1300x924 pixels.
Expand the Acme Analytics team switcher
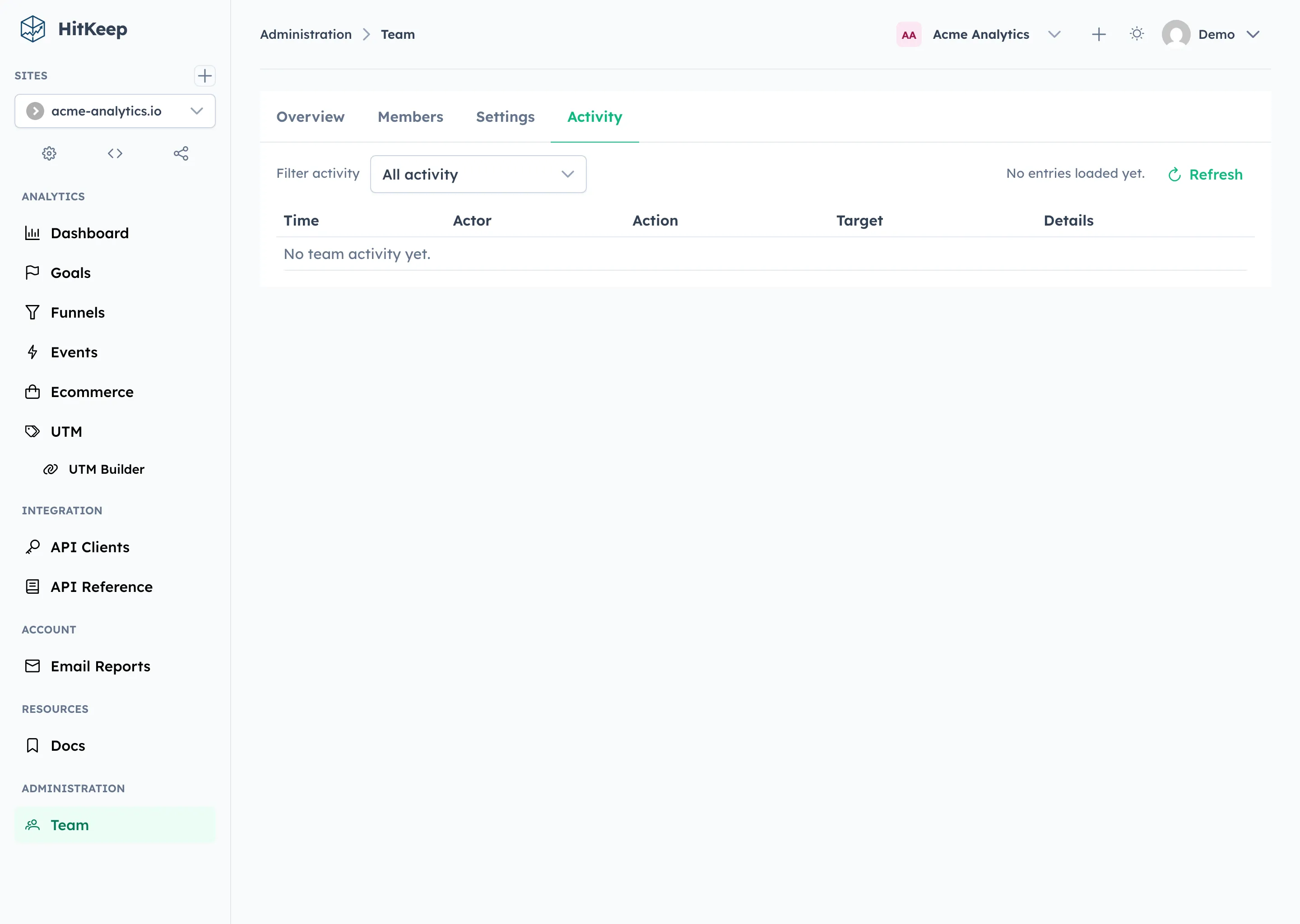(1054, 35)
